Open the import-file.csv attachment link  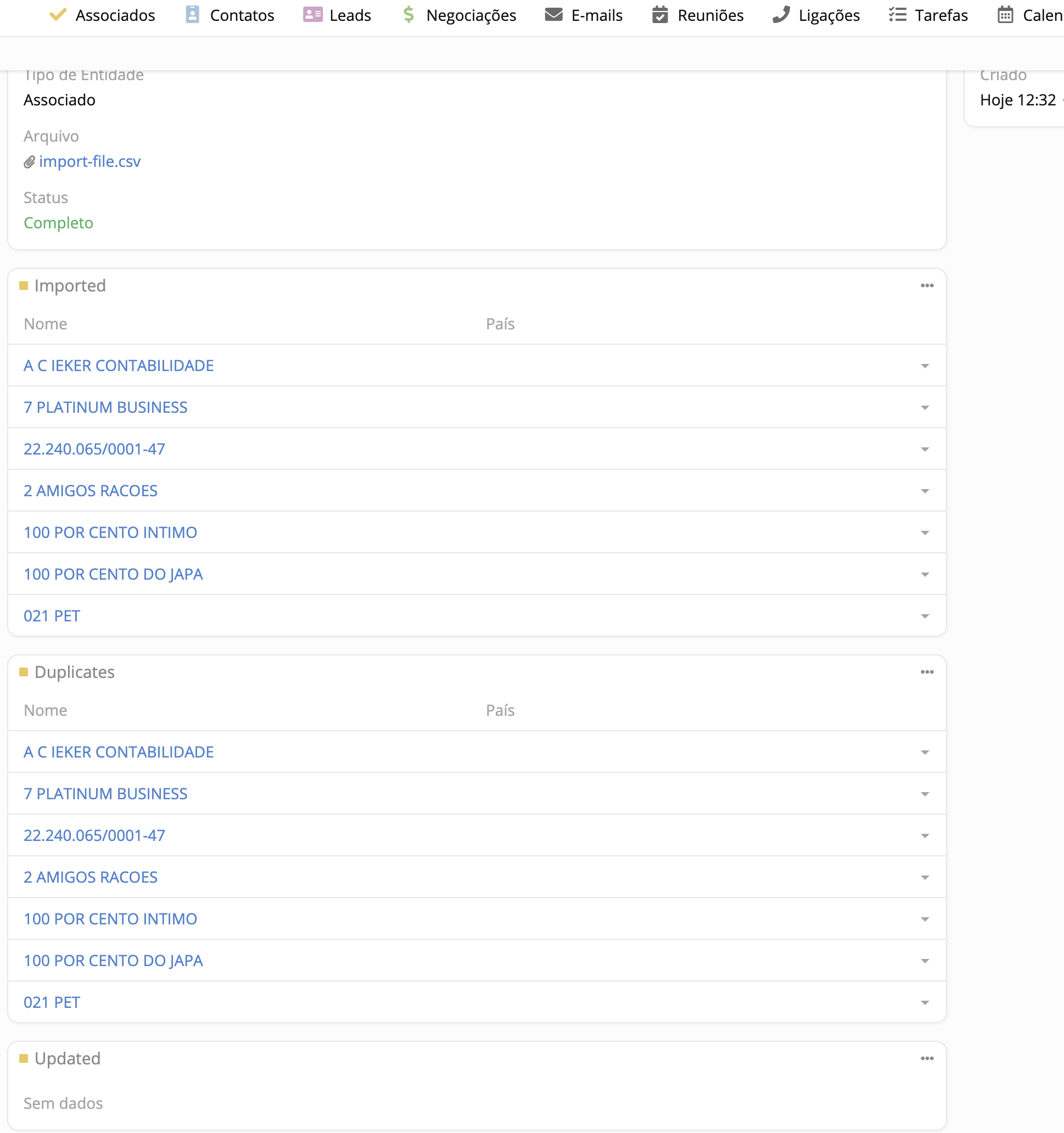pos(89,161)
